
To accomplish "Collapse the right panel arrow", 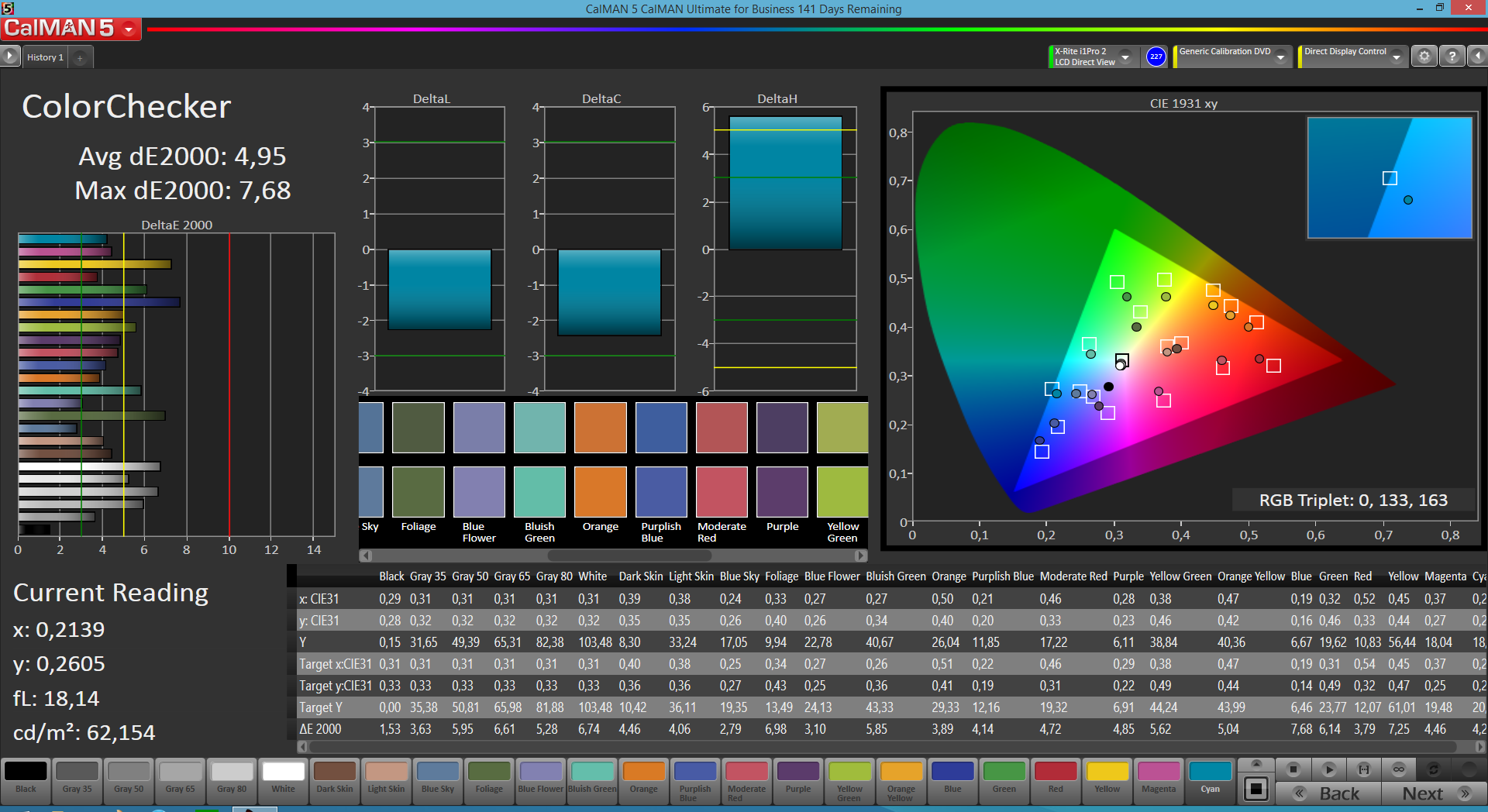I will (1478, 57).
